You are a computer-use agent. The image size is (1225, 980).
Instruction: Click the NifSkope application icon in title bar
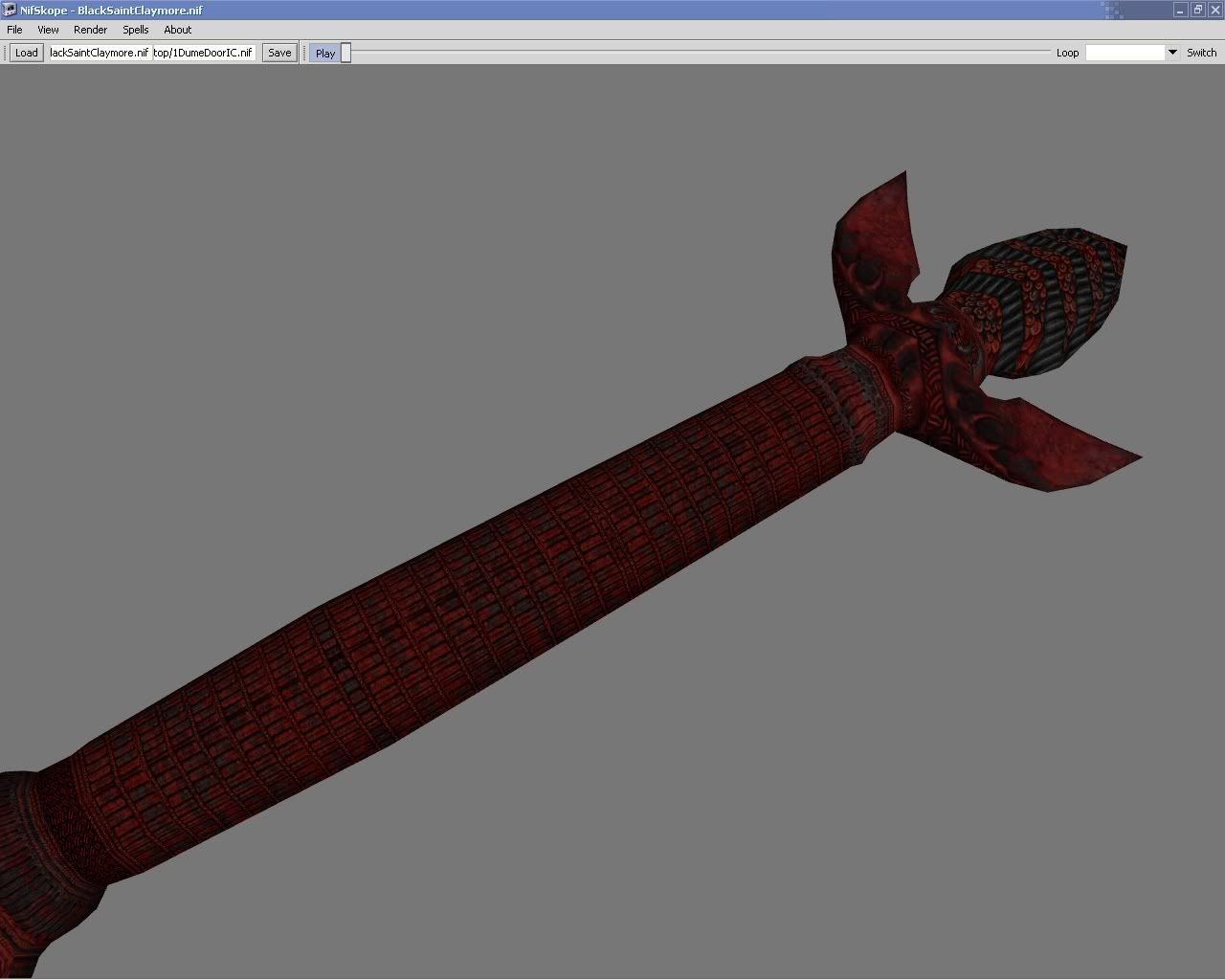[x=10, y=10]
